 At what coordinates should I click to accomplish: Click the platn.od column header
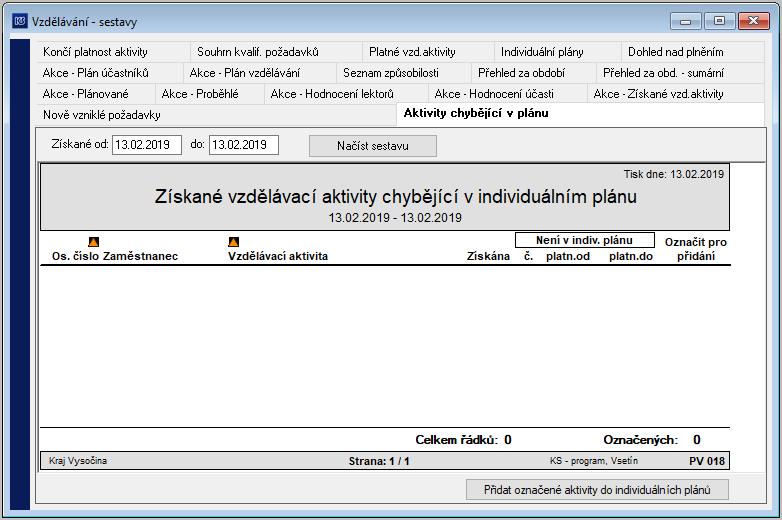(x=568, y=256)
